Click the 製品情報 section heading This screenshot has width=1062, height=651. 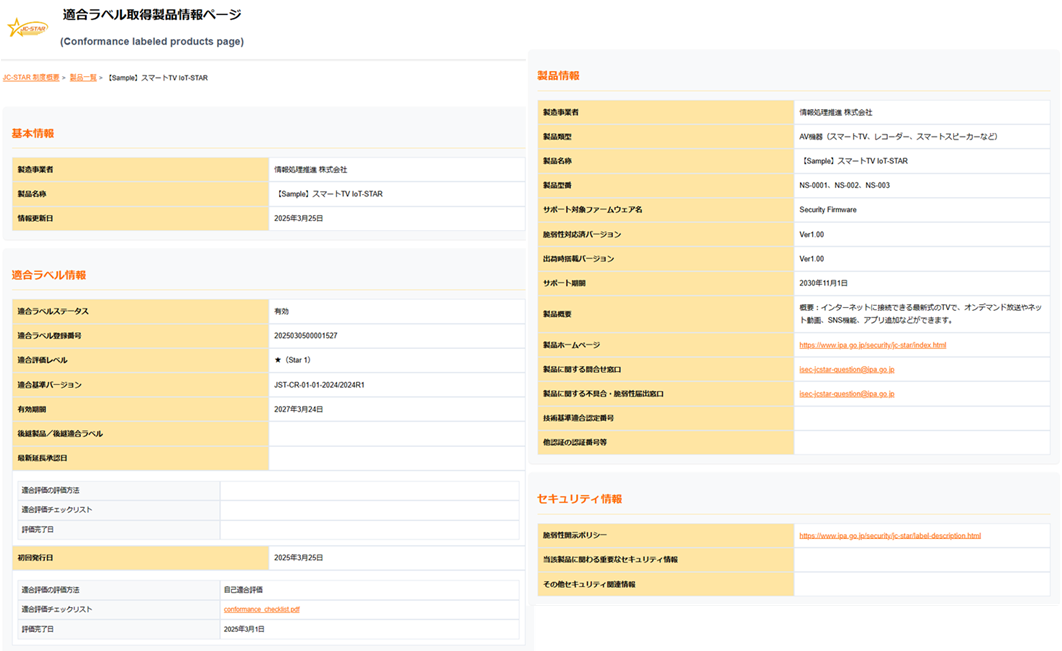point(558,76)
